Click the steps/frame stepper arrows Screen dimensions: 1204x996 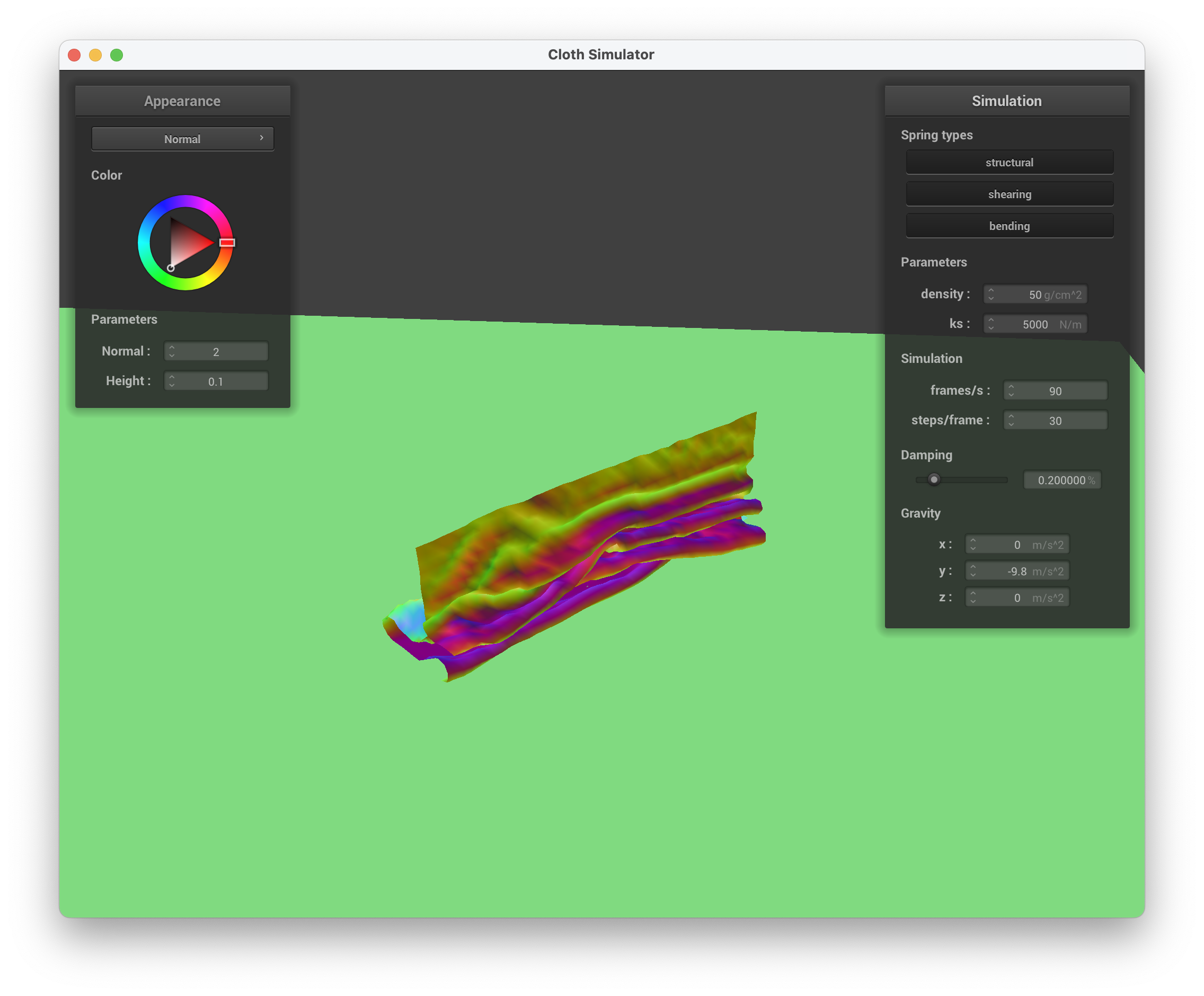1011,421
